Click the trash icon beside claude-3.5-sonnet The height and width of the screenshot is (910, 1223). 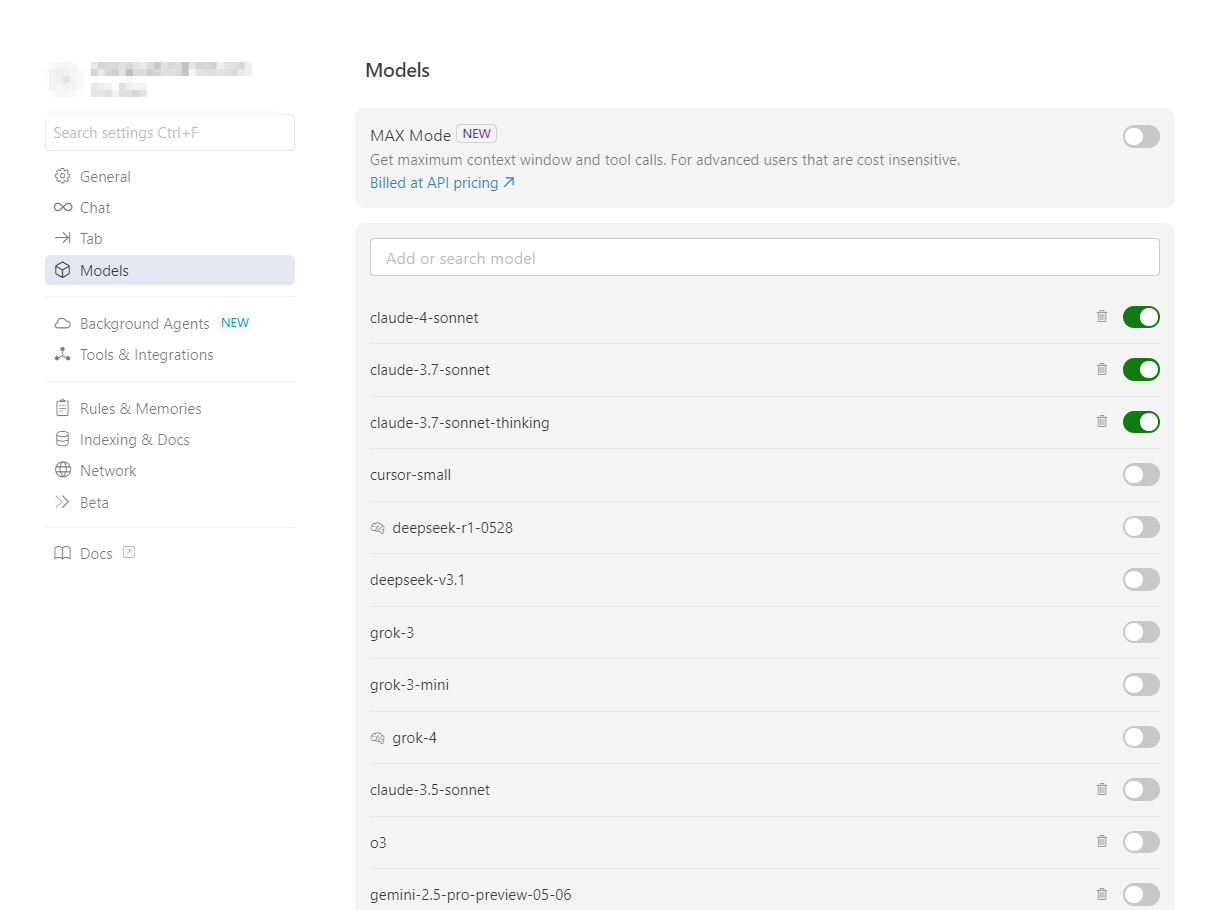point(1102,789)
